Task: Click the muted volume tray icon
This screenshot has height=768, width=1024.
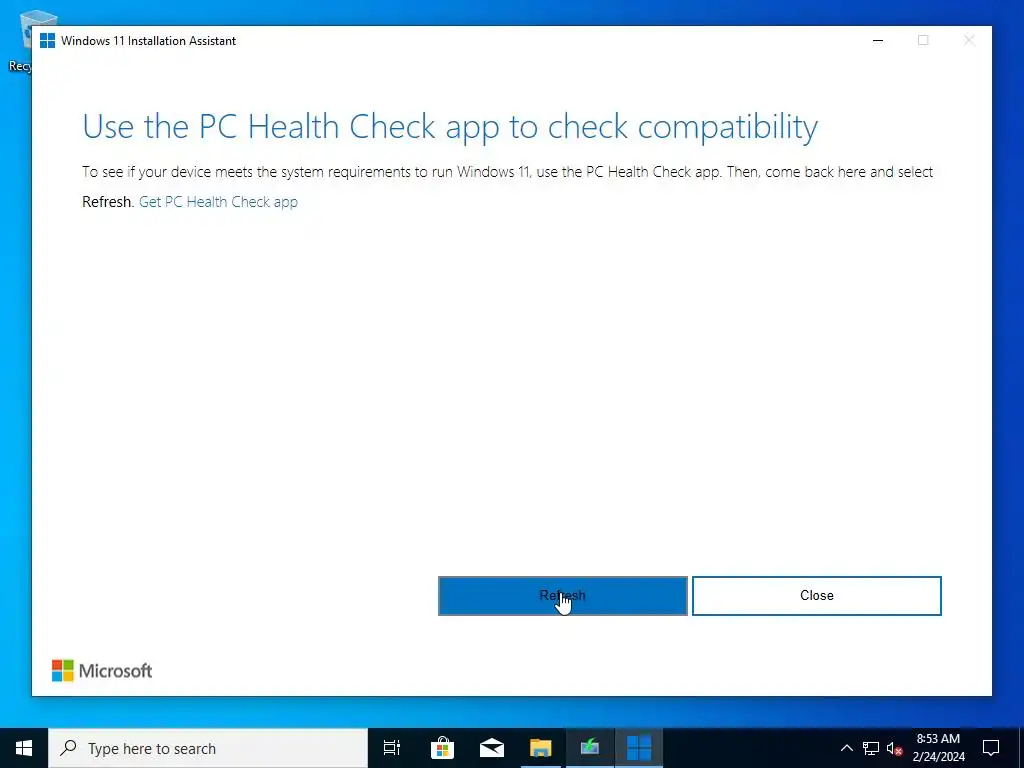Action: coord(894,748)
